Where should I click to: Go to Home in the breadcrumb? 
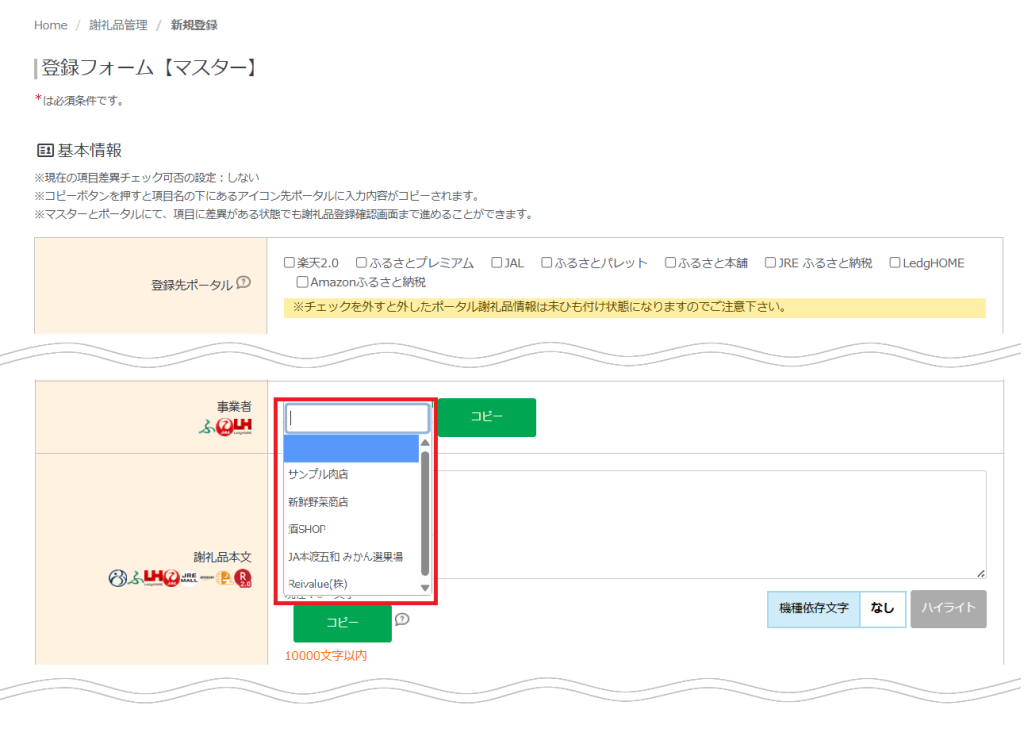pyautogui.click(x=51, y=25)
